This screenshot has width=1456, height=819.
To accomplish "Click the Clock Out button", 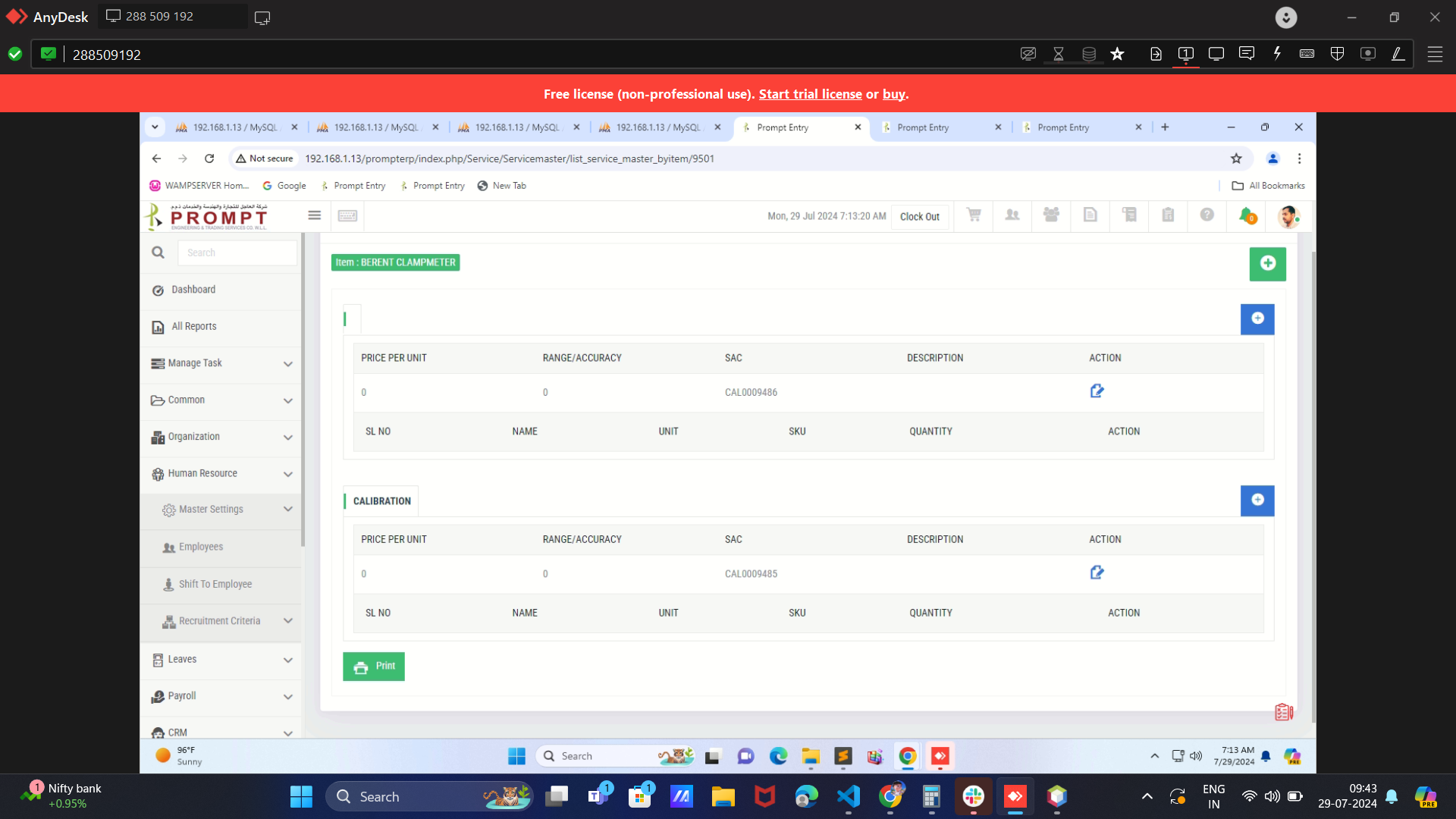I will [919, 217].
